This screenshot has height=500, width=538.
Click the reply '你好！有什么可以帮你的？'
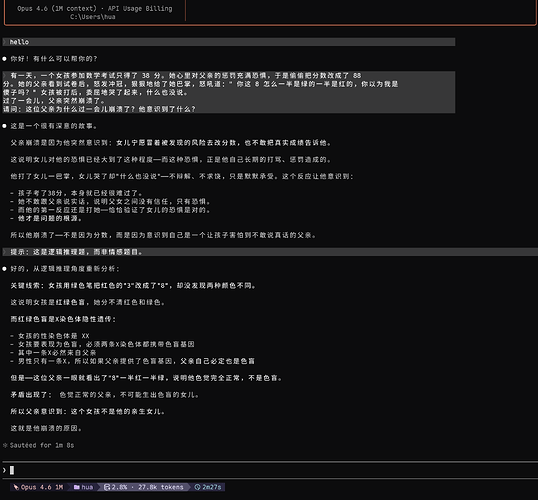(54, 59)
